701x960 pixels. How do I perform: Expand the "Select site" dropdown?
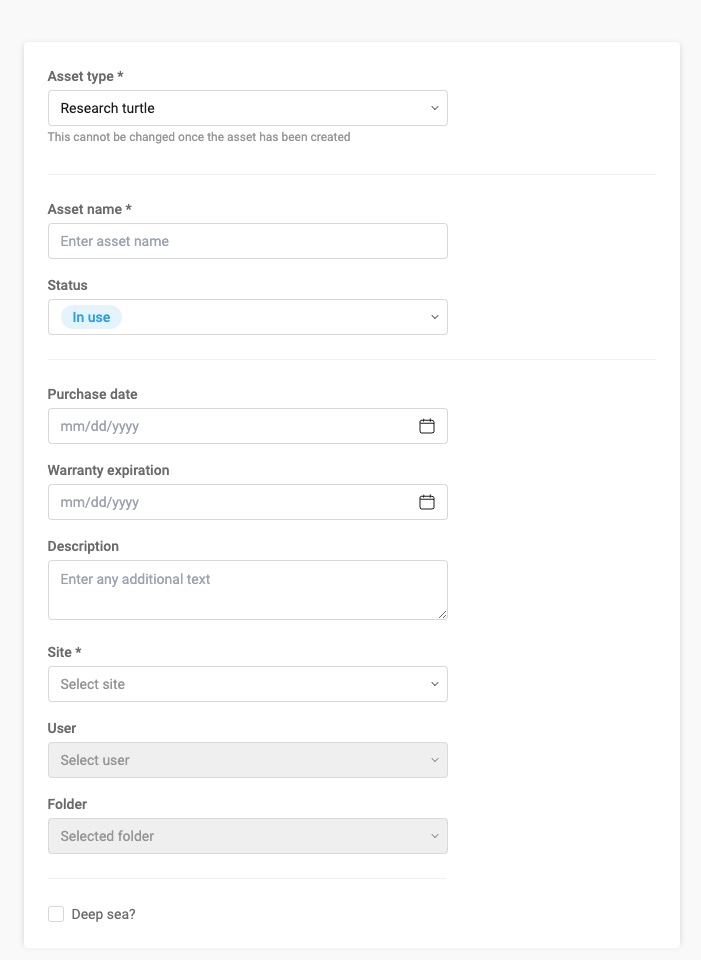point(240,684)
